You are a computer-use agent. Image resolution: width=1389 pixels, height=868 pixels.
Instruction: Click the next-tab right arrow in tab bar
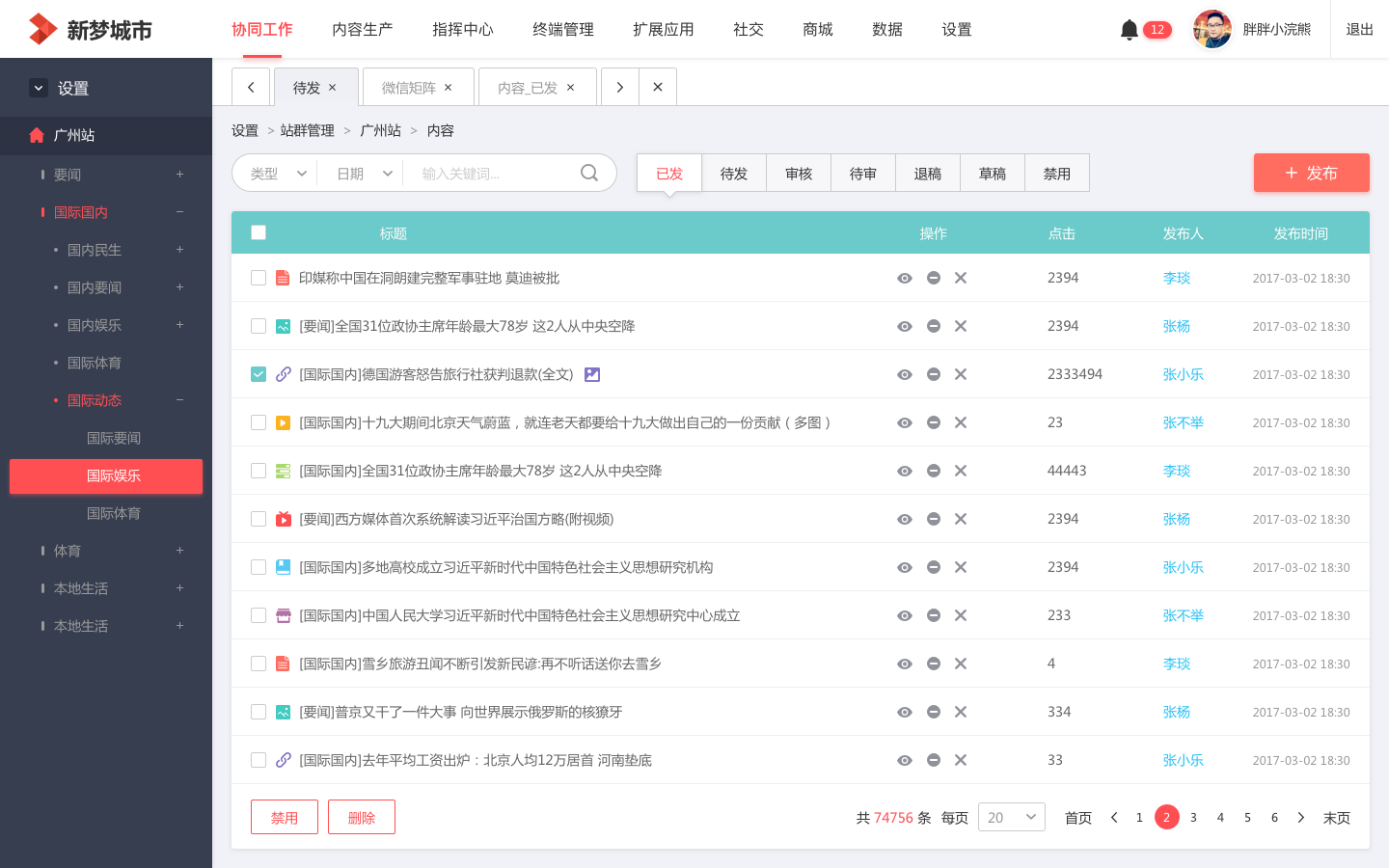pyautogui.click(x=619, y=87)
